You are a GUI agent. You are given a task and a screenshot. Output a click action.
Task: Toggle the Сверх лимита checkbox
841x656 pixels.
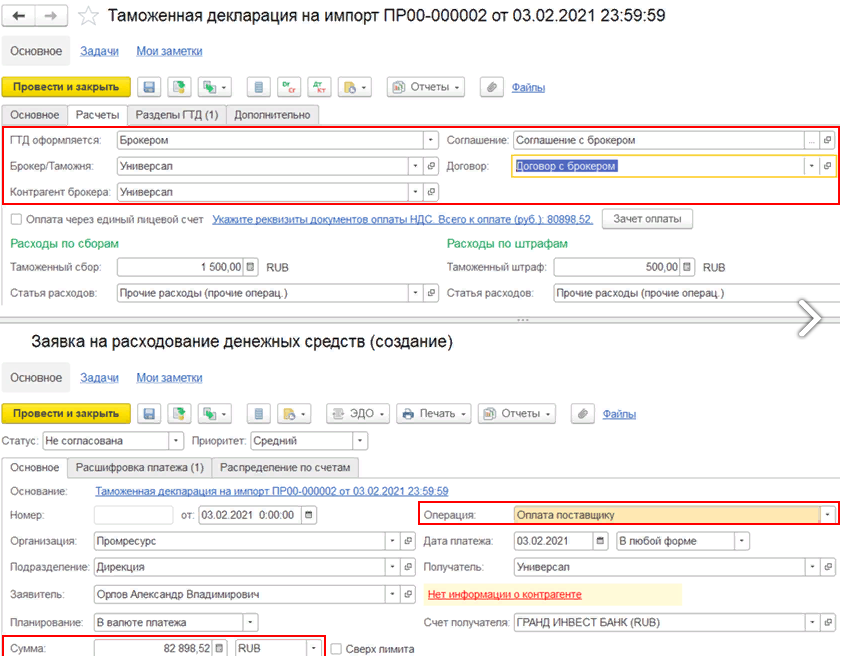click(x=336, y=648)
